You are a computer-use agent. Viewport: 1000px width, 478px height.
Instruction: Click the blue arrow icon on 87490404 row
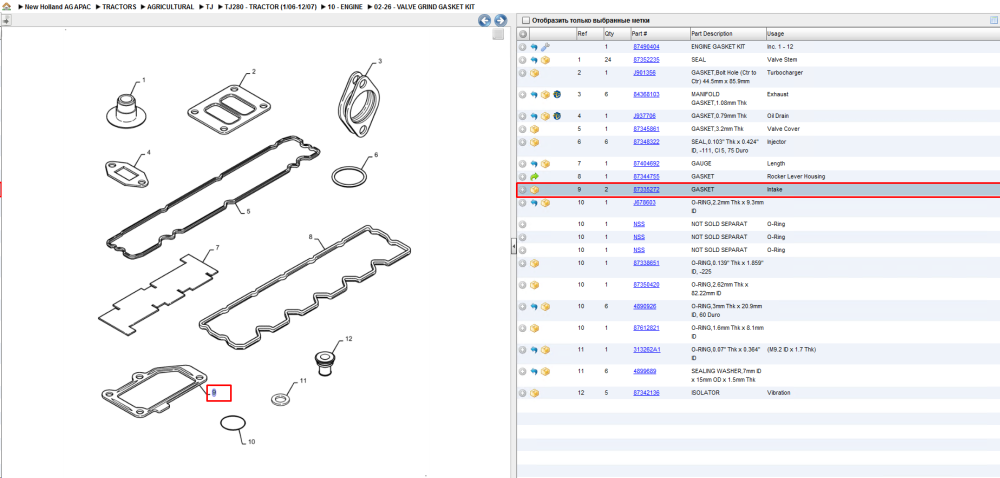tap(534, 47)
